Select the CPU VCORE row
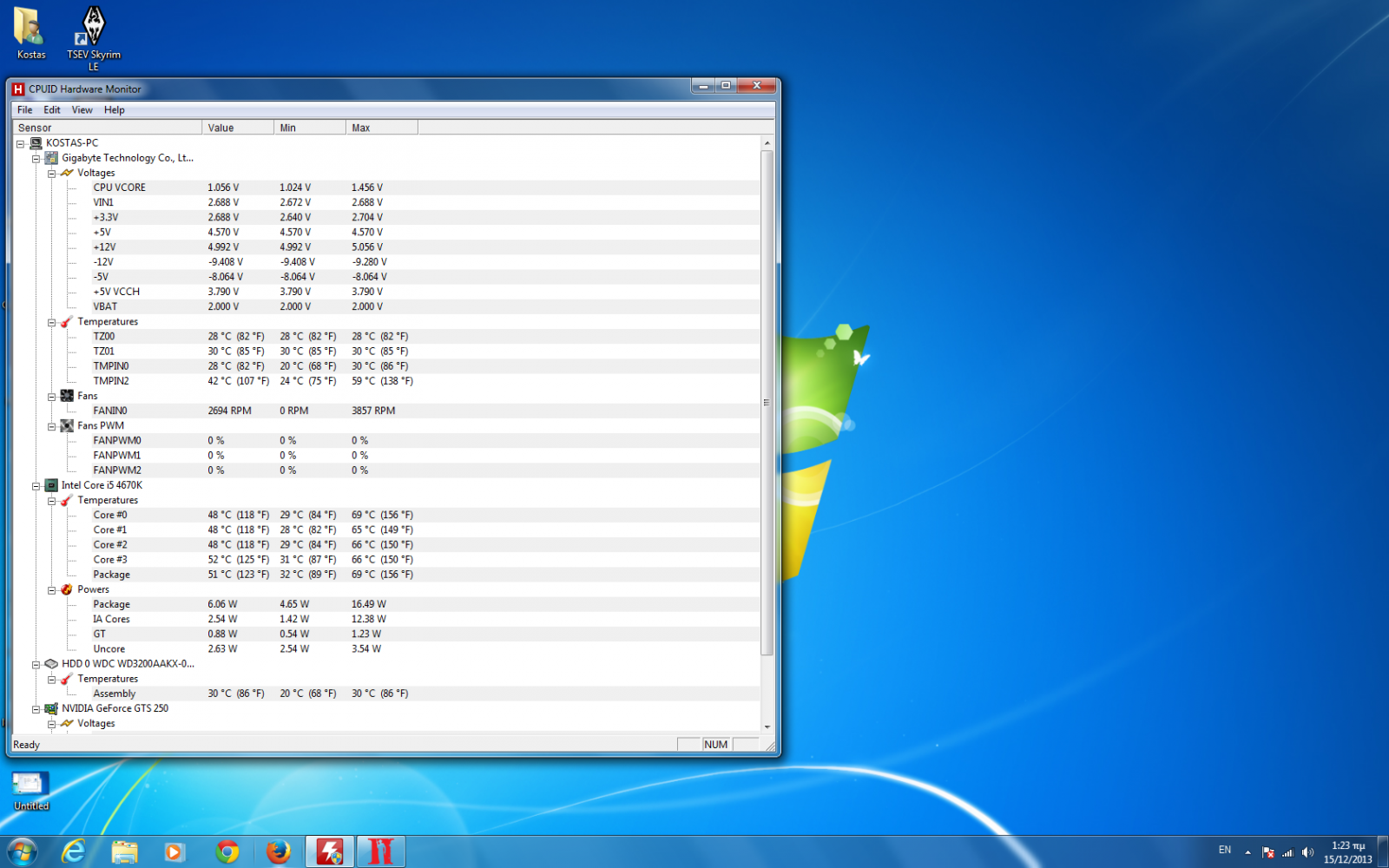 coord(425,187)
